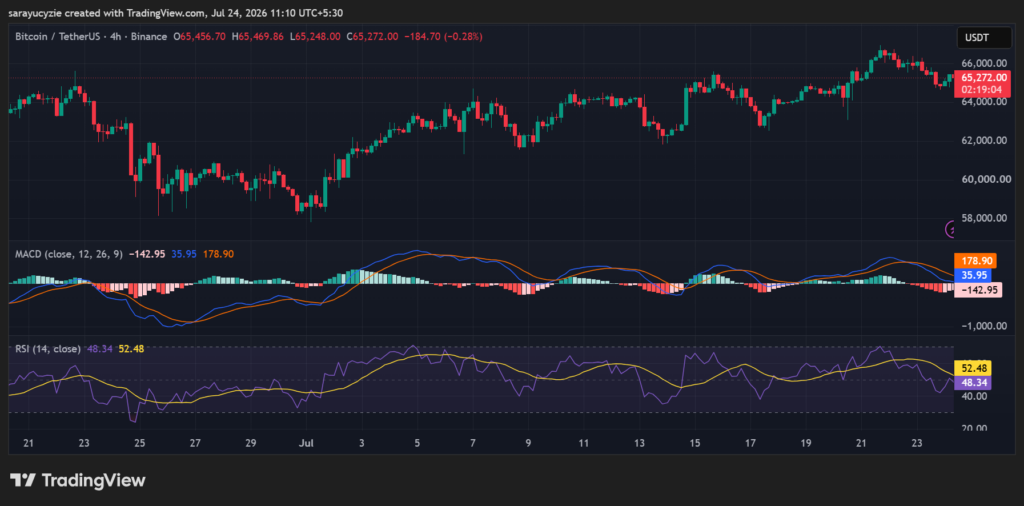This screenshot has height=506, width=1024.
Task: Click the 64,000.00 price scale label
Action: coord(982,102)
